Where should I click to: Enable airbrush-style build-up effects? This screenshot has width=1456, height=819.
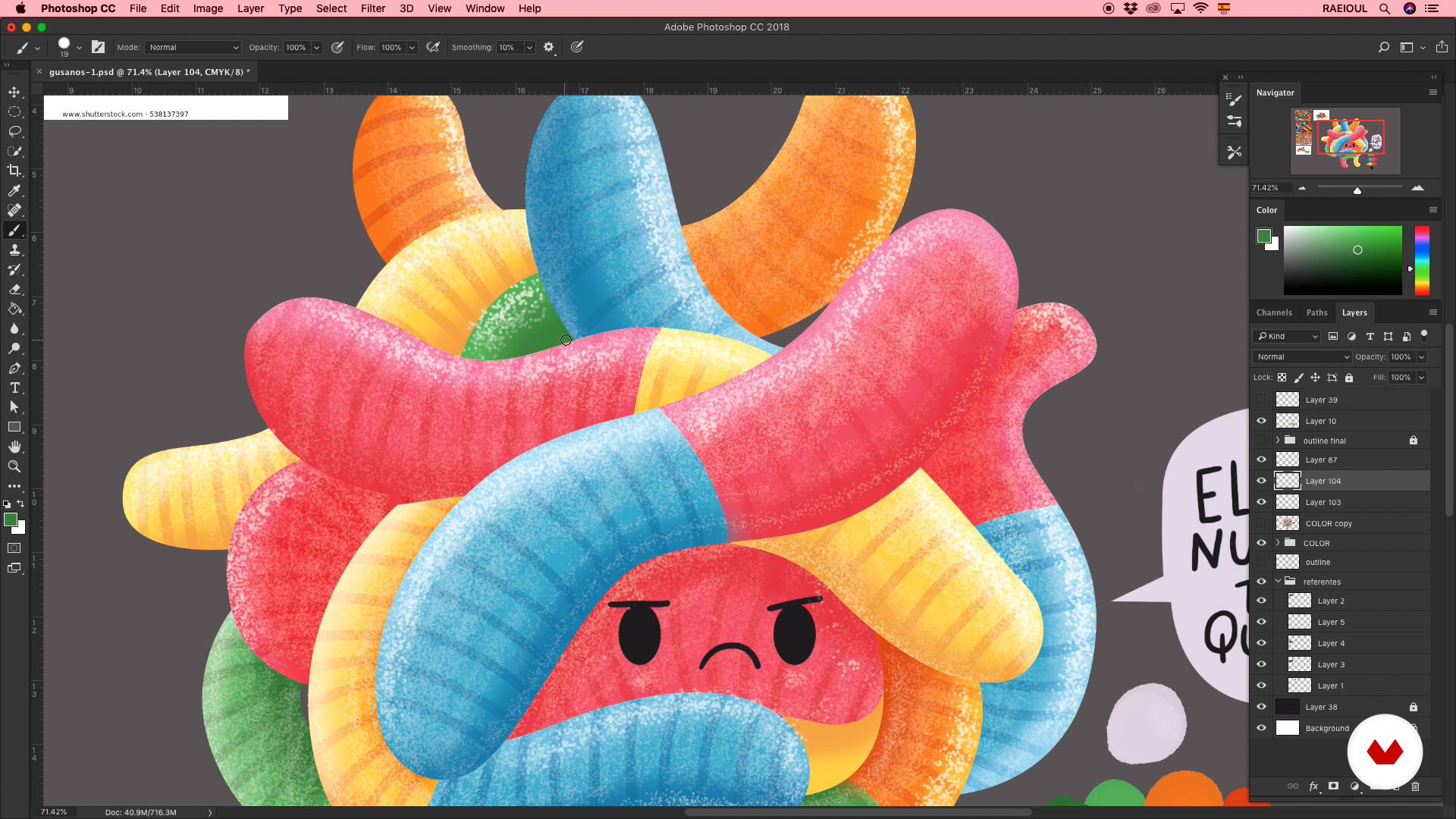pos(433,47)
